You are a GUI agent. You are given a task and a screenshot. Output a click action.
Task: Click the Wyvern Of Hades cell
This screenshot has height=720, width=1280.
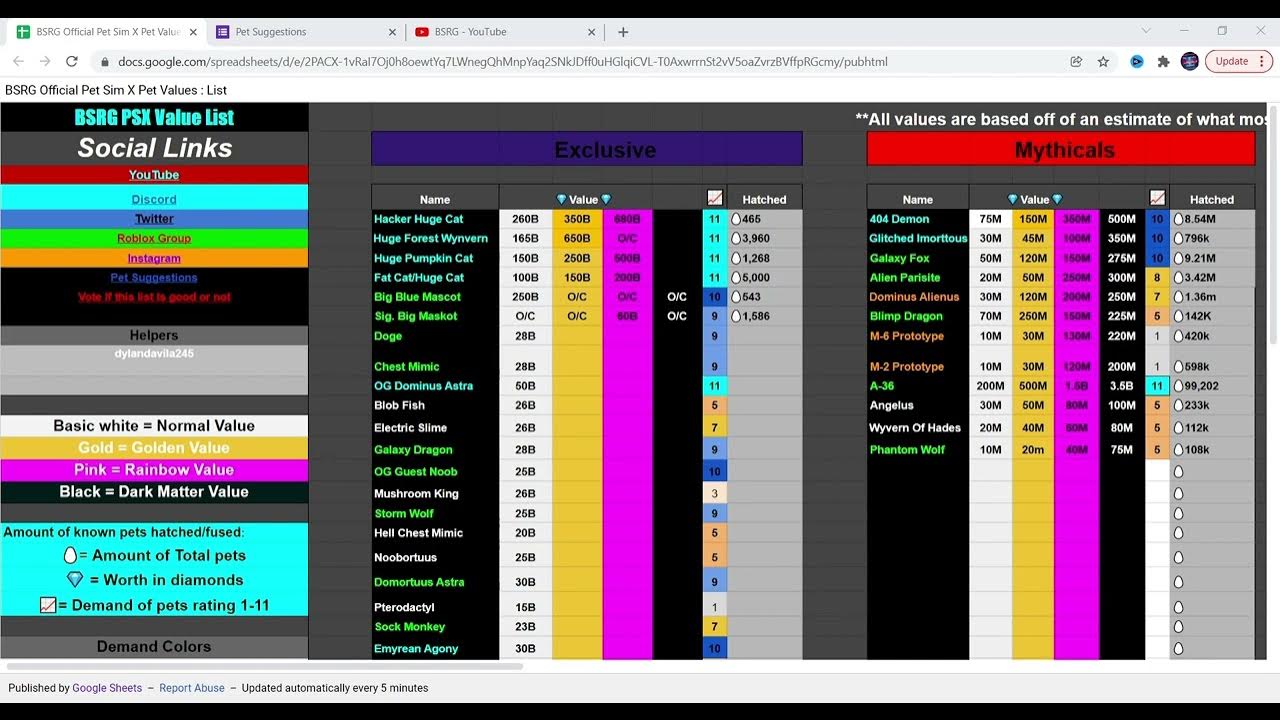918,428
